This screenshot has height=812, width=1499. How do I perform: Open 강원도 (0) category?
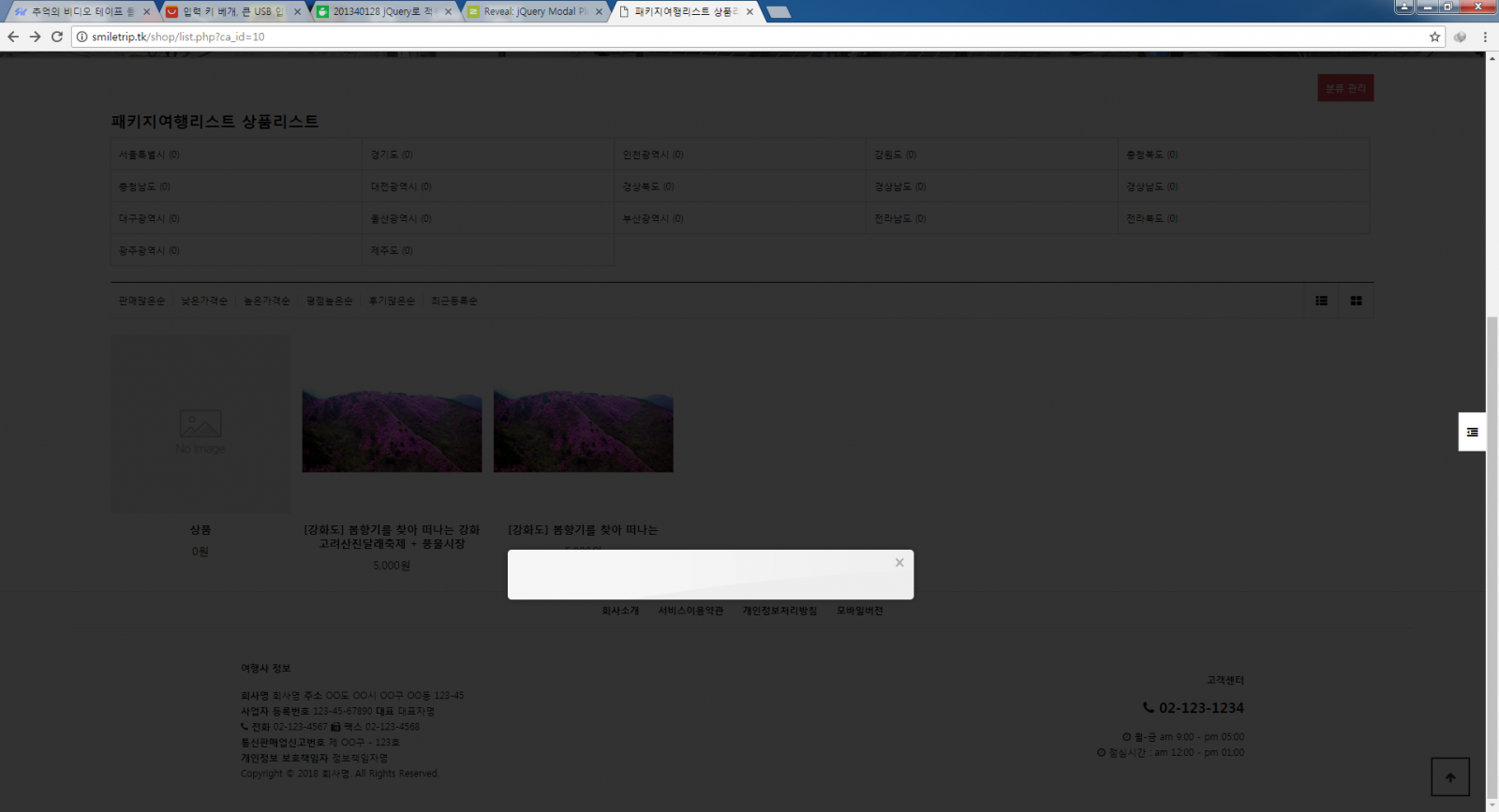[x=896, y=155]
